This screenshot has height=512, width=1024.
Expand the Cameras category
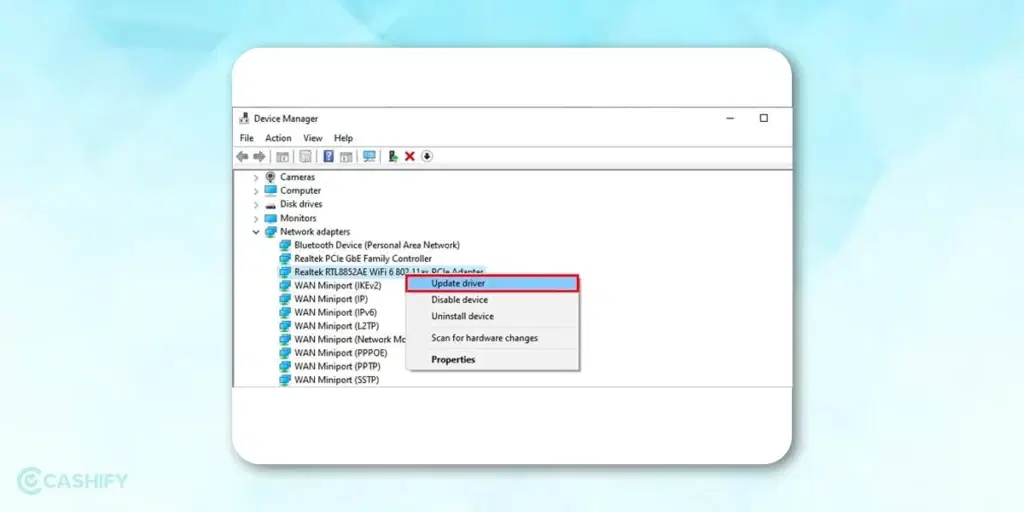click(x=256, y=178)
